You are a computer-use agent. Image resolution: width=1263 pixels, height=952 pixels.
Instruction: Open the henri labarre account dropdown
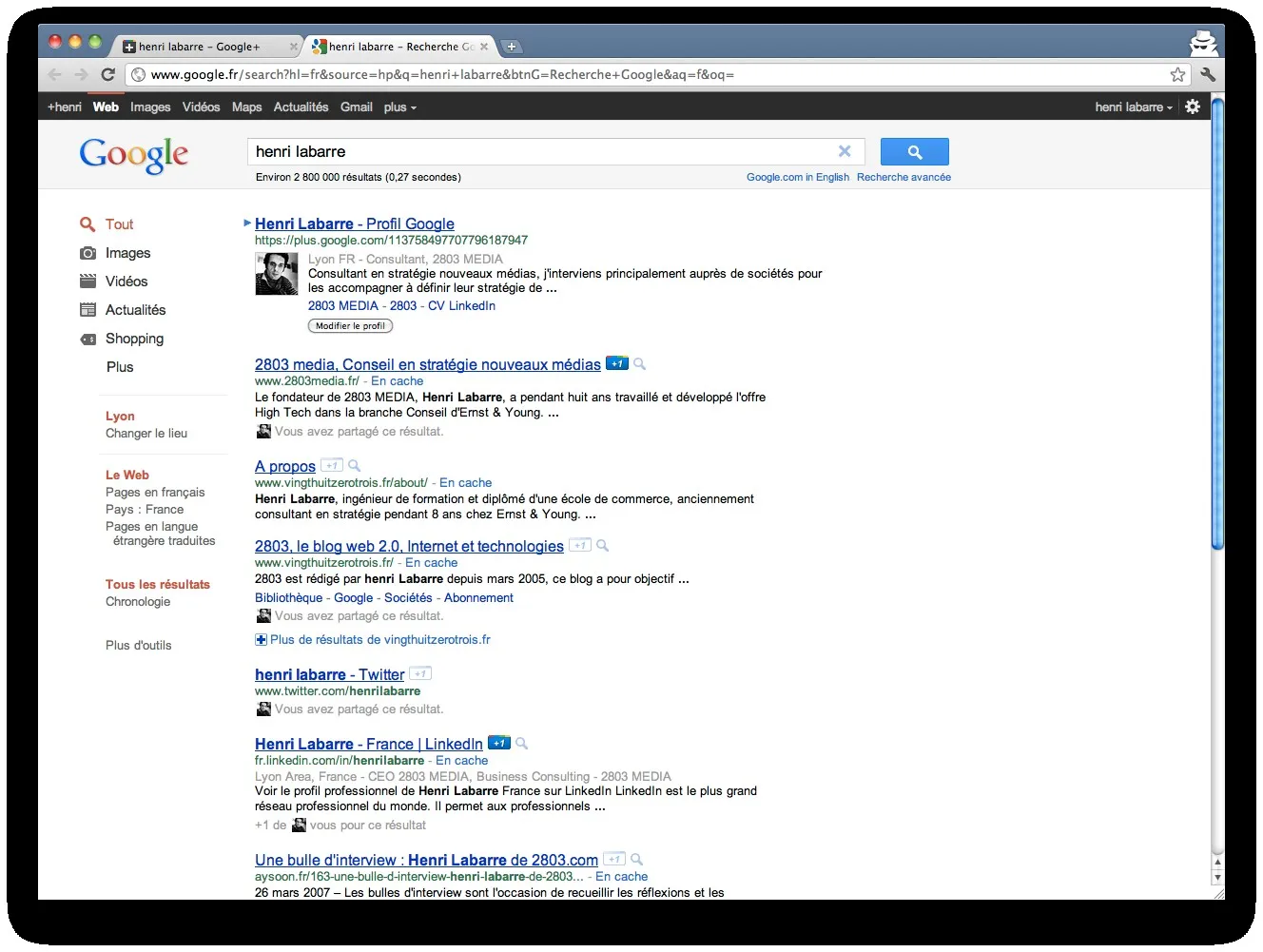[1134, 107]
